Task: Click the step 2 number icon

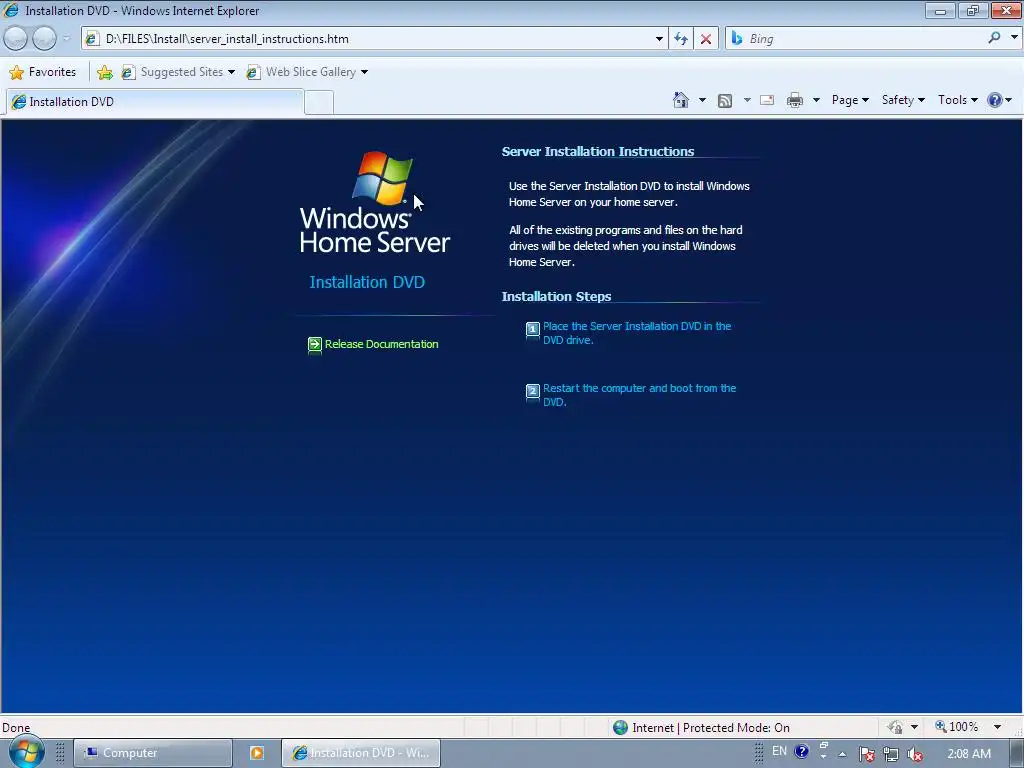Action: click(533, 391)
